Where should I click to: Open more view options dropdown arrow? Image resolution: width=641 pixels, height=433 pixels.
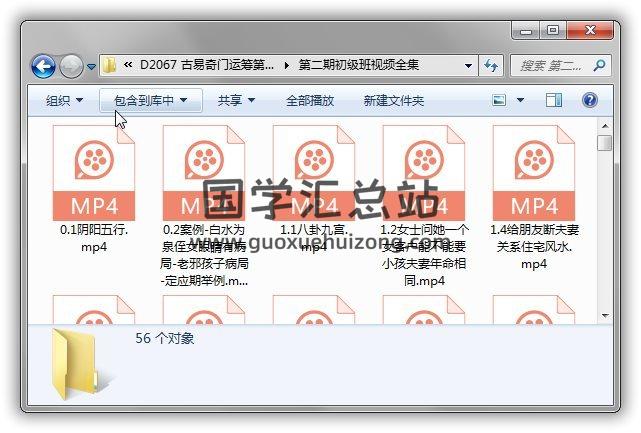click(520, 100)
